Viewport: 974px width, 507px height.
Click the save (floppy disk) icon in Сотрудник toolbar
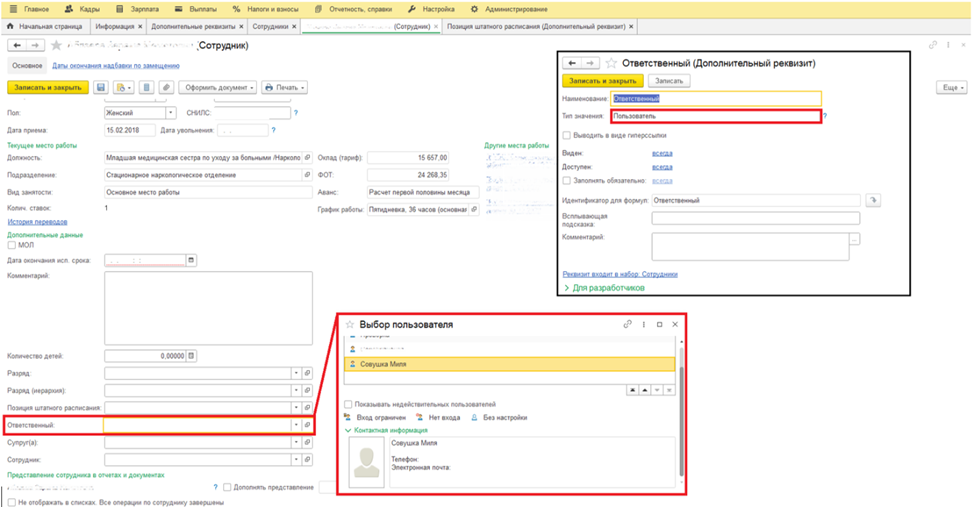(x=101, y=88)
